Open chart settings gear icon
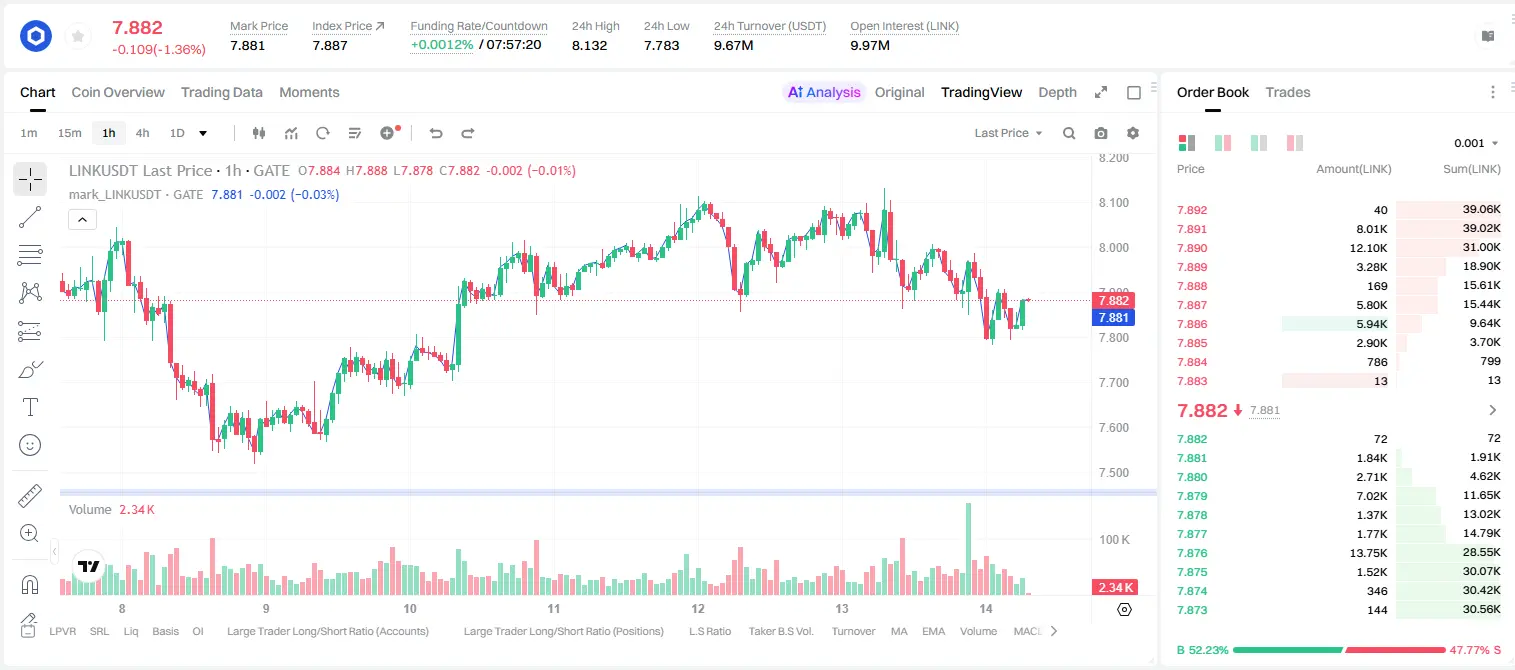 (x=1133, y=133)
